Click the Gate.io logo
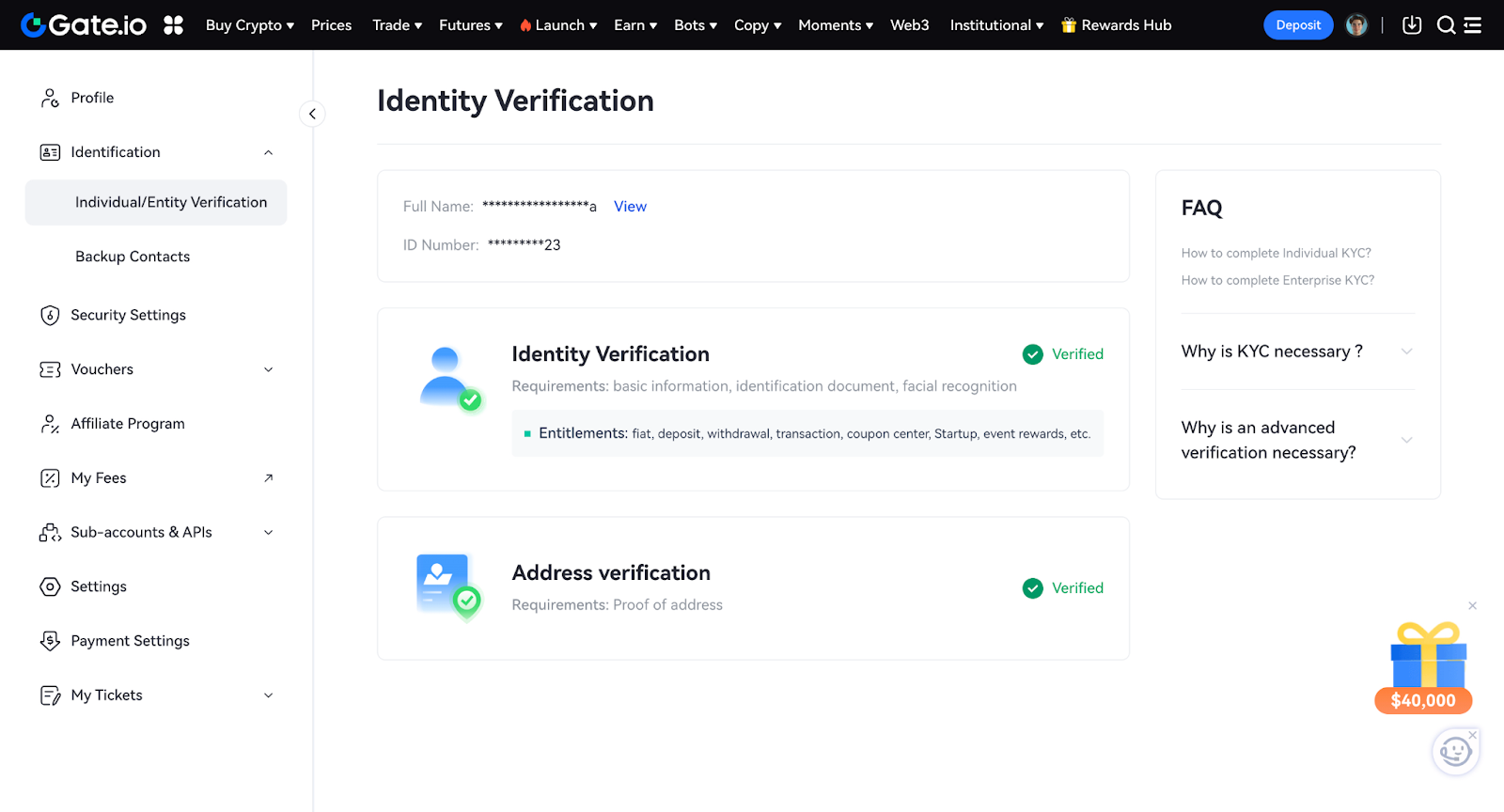Image resolution: width=1504 pixels, height=812 pixels. [84, 25]
